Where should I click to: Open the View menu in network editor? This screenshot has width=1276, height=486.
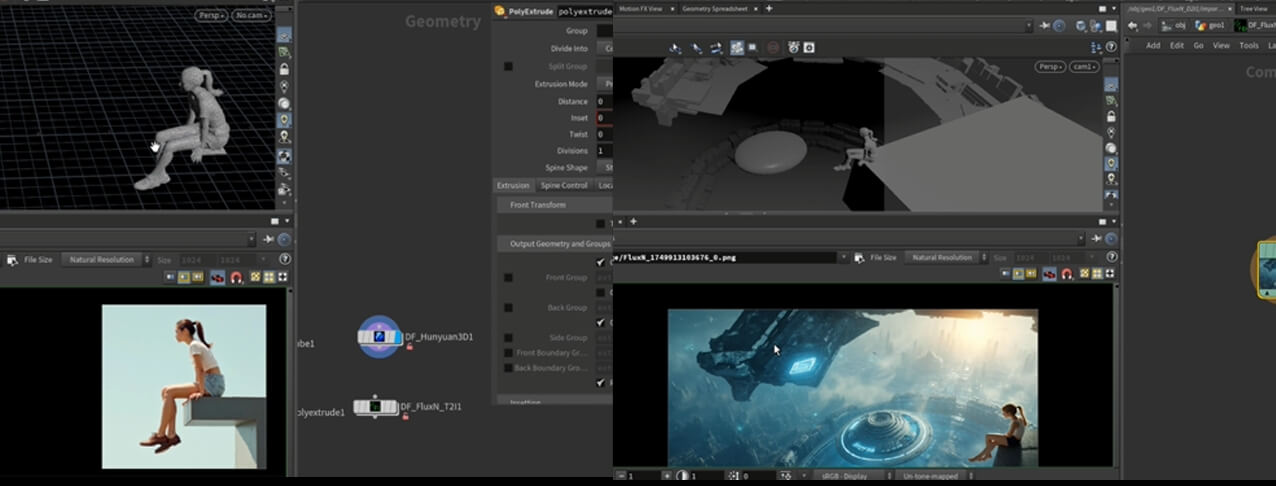[x=1221, y=46]
